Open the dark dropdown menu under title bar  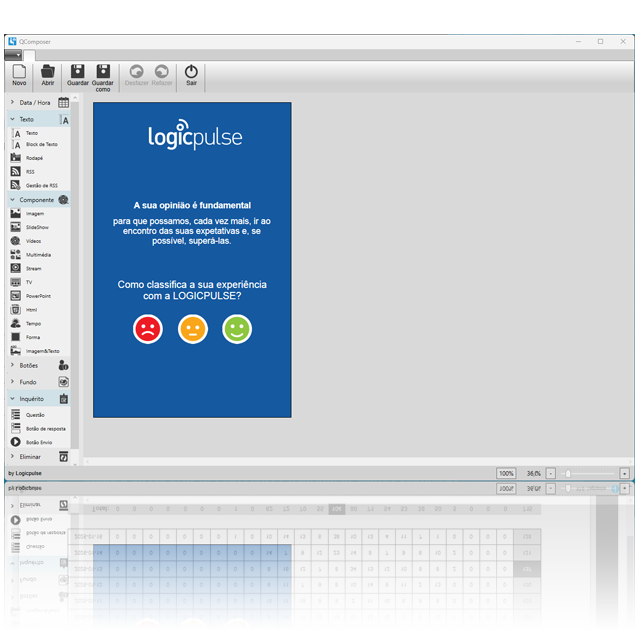tap(13, 55)
